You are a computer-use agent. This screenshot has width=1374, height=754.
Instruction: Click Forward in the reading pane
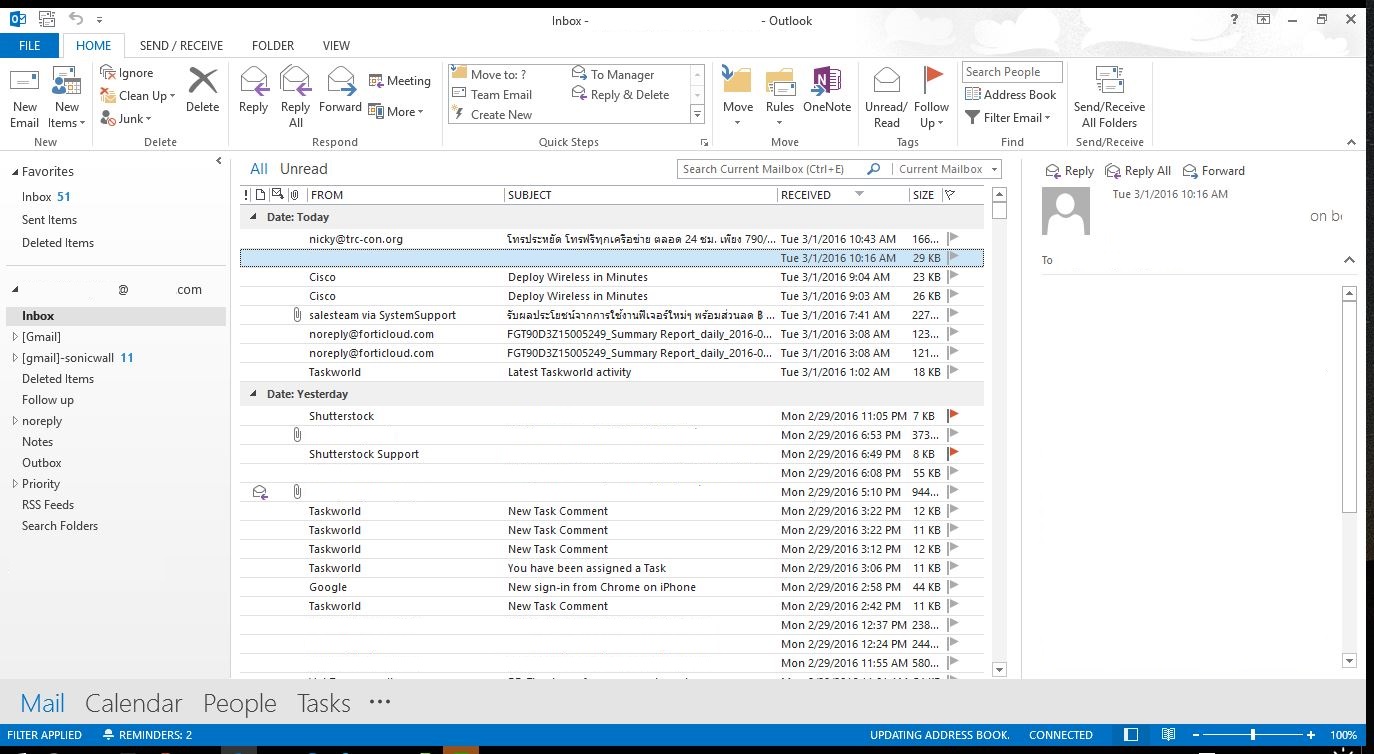(1214, 171)
